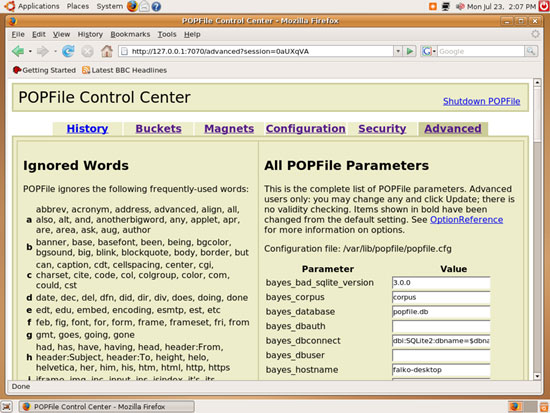Image resolution: width=550 pixels, height=413 pixels.
Task: Click the search magnifier button
Action: (531, 51)
